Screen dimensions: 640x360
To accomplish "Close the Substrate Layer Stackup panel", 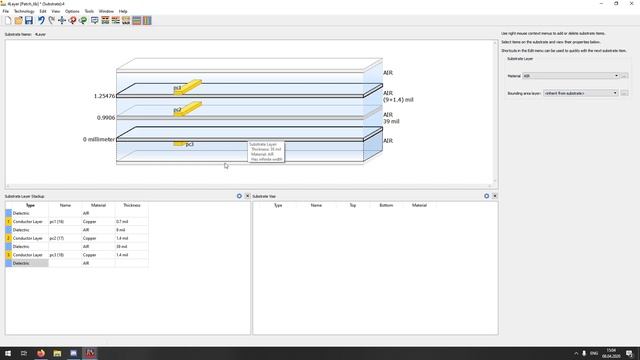I will [x=247, y=196].
